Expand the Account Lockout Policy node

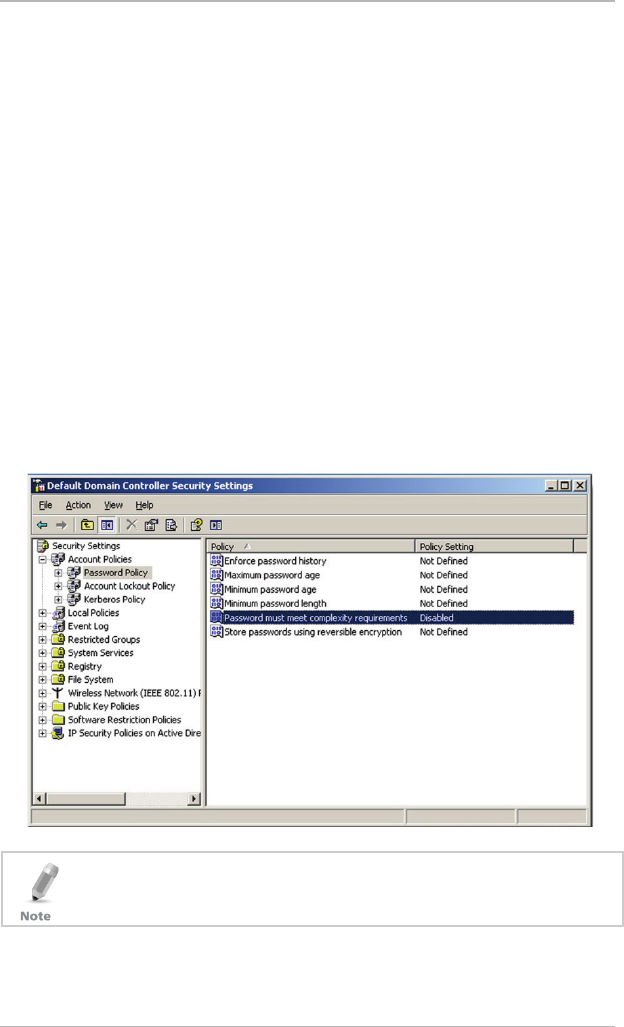pos(58,586)
